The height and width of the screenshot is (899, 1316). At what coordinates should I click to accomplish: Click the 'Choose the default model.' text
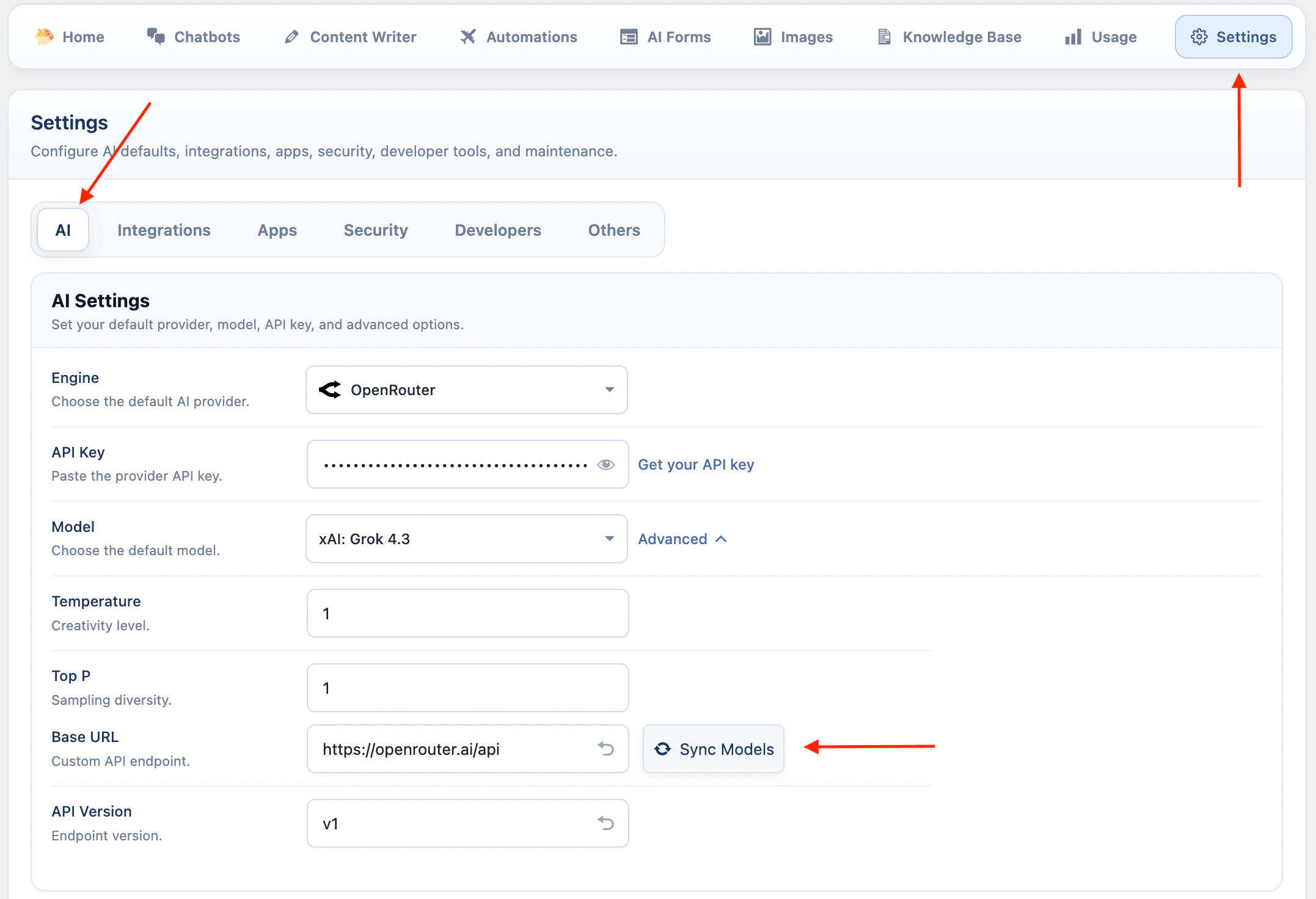(135, 550)
